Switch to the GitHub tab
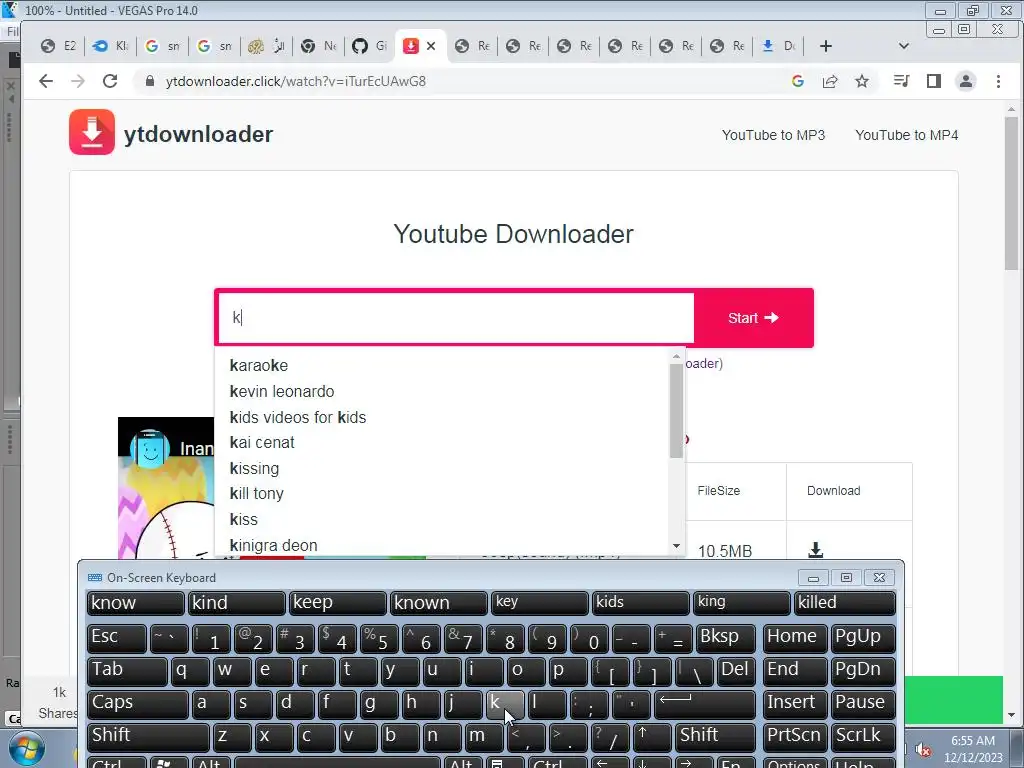1024x768 pixels. coord(370,46)
